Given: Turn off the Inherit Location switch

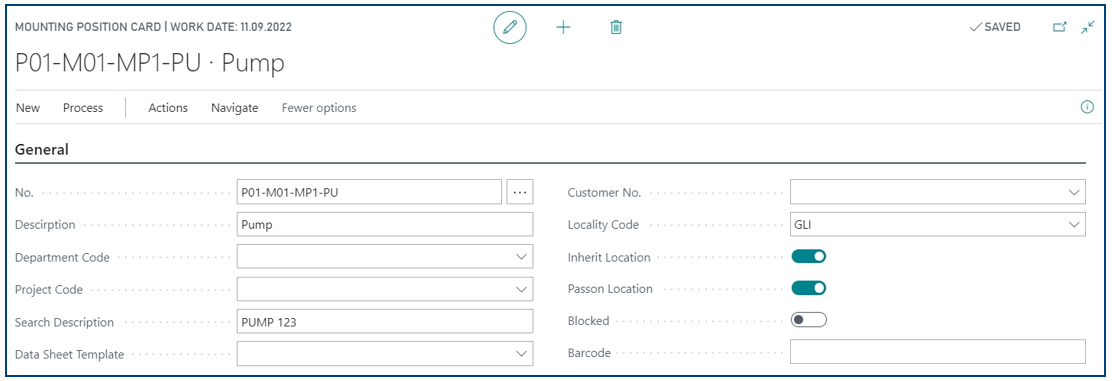Looking at the screenshot, I should [x=808, y=257].
